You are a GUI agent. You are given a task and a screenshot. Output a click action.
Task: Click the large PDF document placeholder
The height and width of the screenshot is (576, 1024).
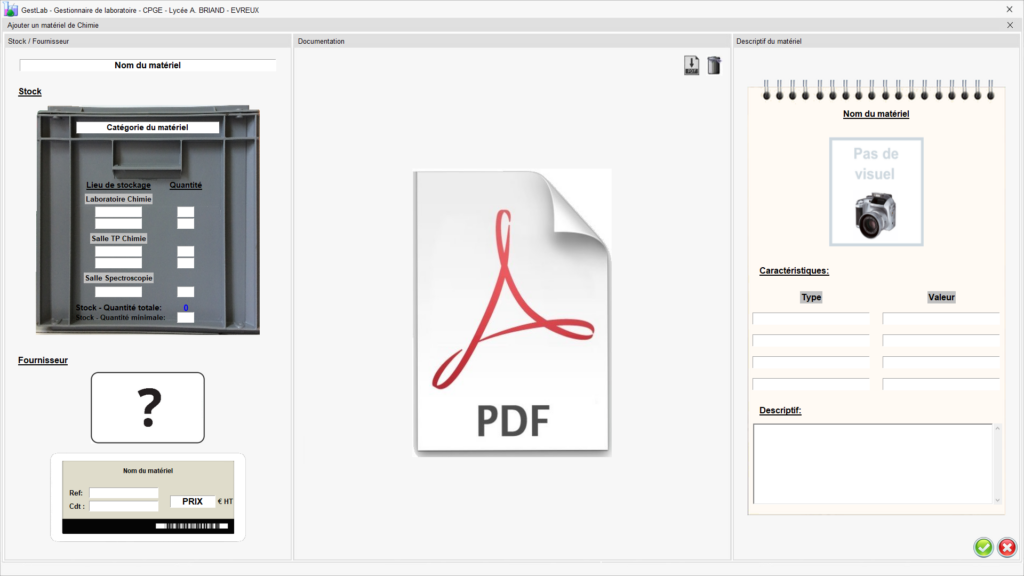click(512, 313)
